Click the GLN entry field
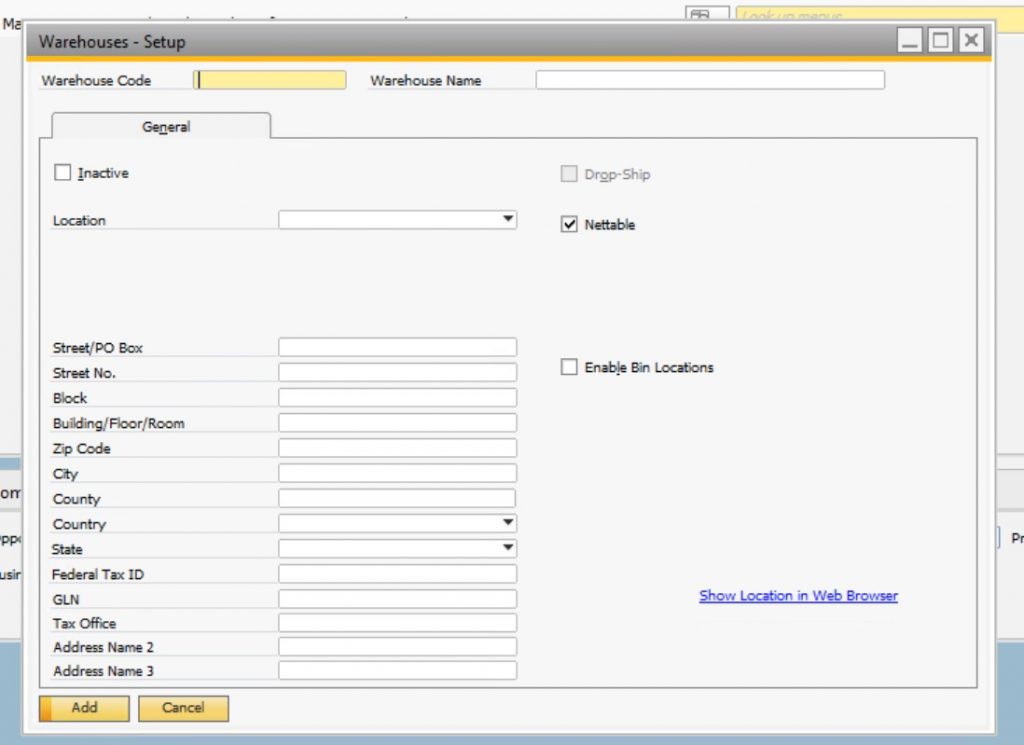This screenshot has width=1024, height=745. (x=397, y=597)
